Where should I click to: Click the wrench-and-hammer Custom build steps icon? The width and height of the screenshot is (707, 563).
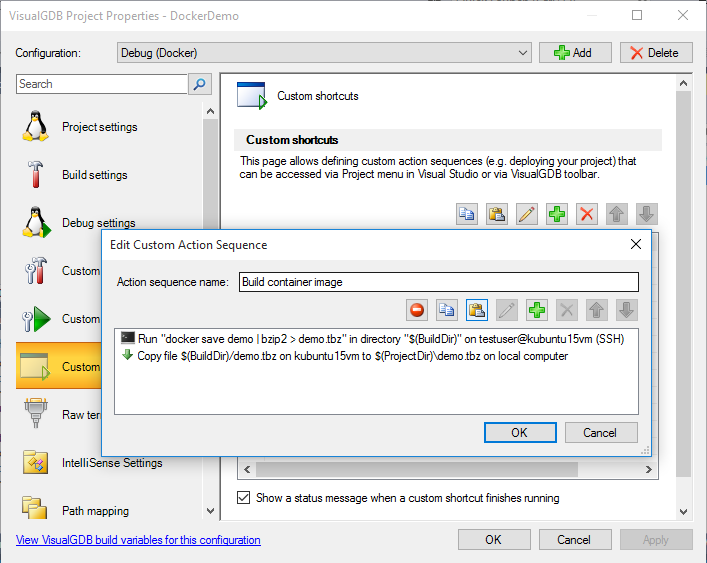[35, 270]
